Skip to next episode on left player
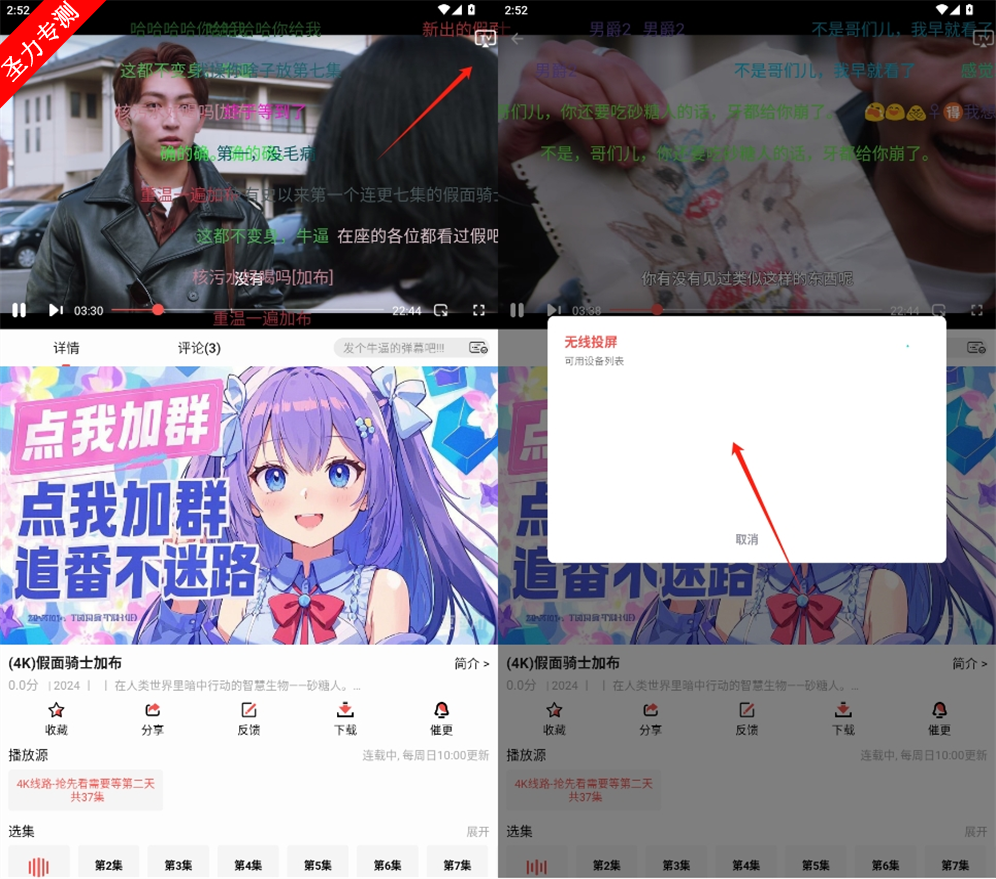The width and height of the screenshot is (996, 879). coord(56,310)
